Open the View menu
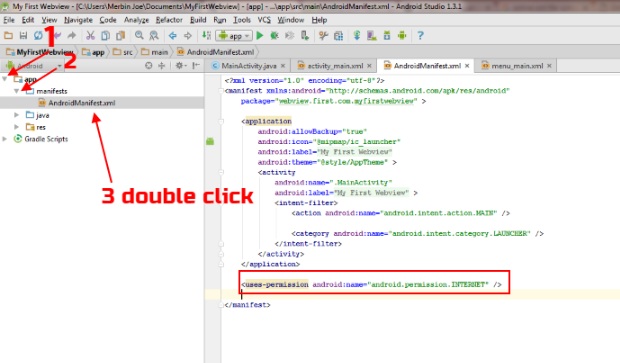The image size is (620, 363). pyautogui.click(x=49, y=20)
